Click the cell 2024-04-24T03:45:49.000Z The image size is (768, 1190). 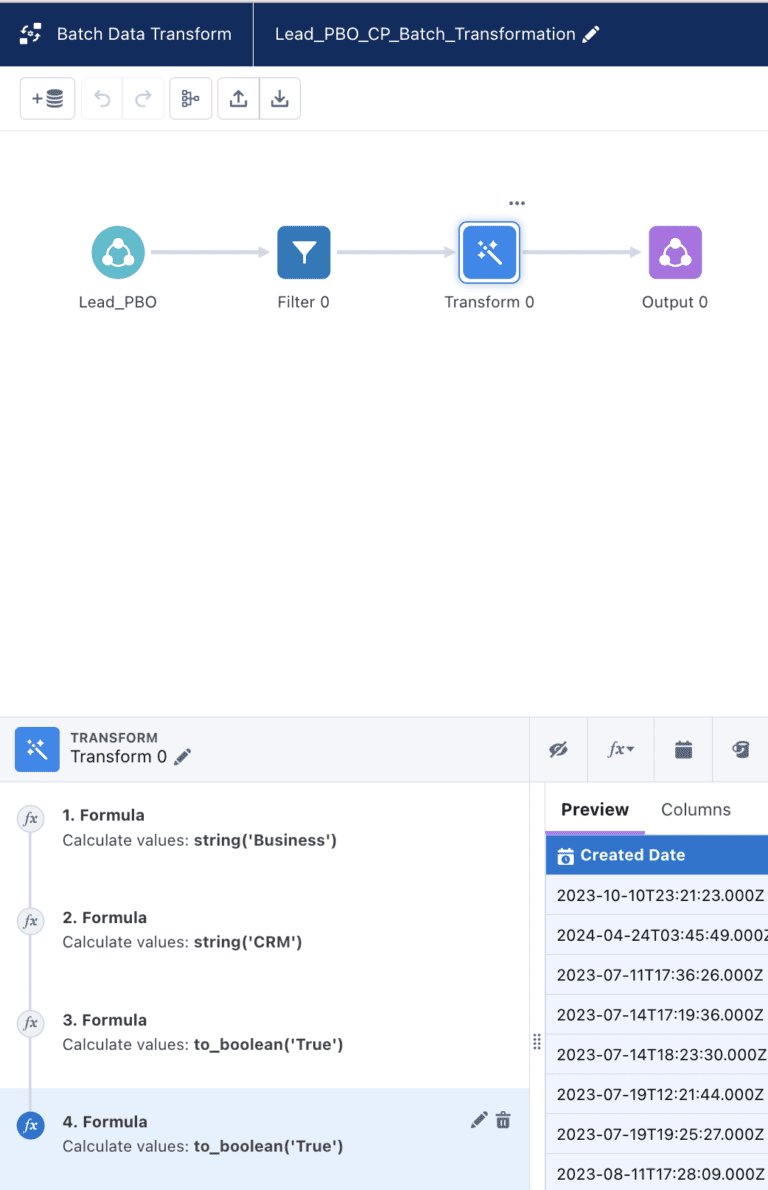pos(657,935)
